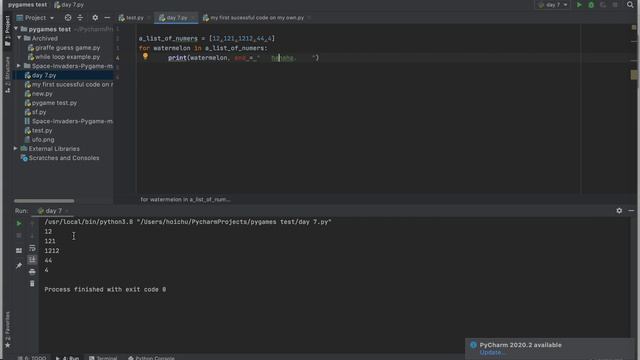The height and width of the screenshot is (360, 640).
Task: Click the Stop square icon in Run panel
Action: click(19, 236)
